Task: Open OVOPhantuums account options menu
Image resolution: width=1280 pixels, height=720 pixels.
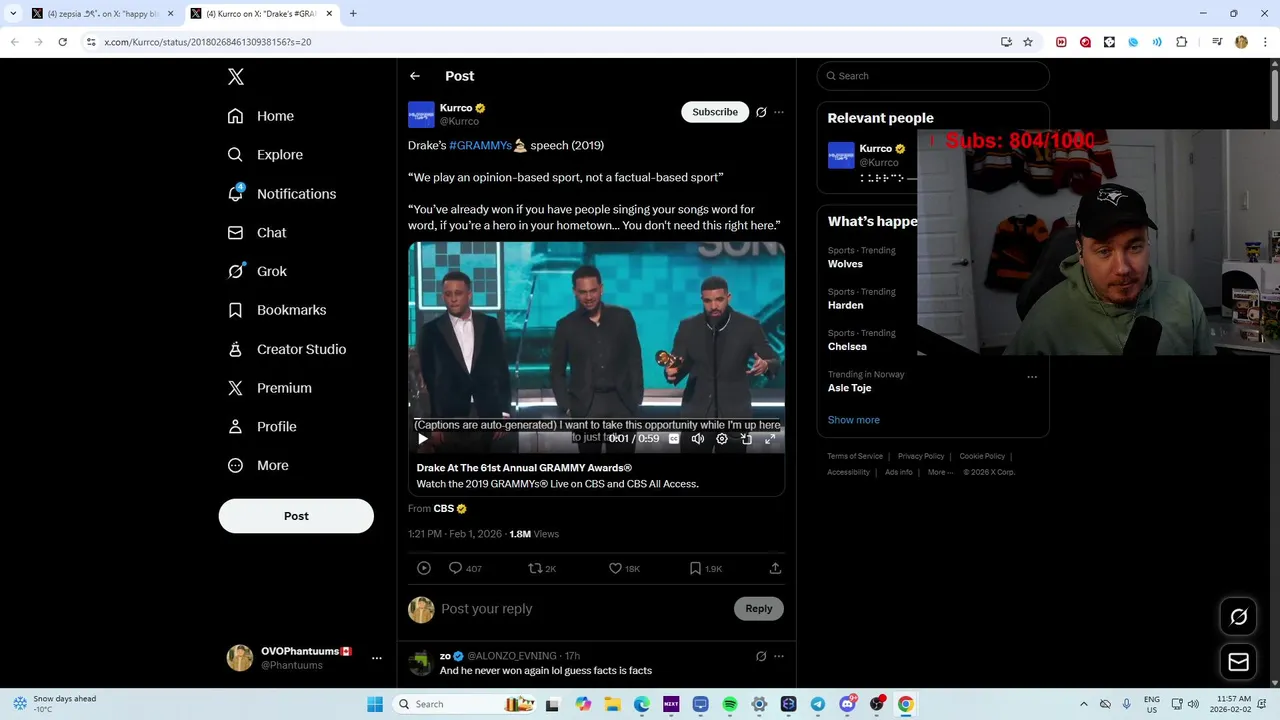Action: coord(376,658)
